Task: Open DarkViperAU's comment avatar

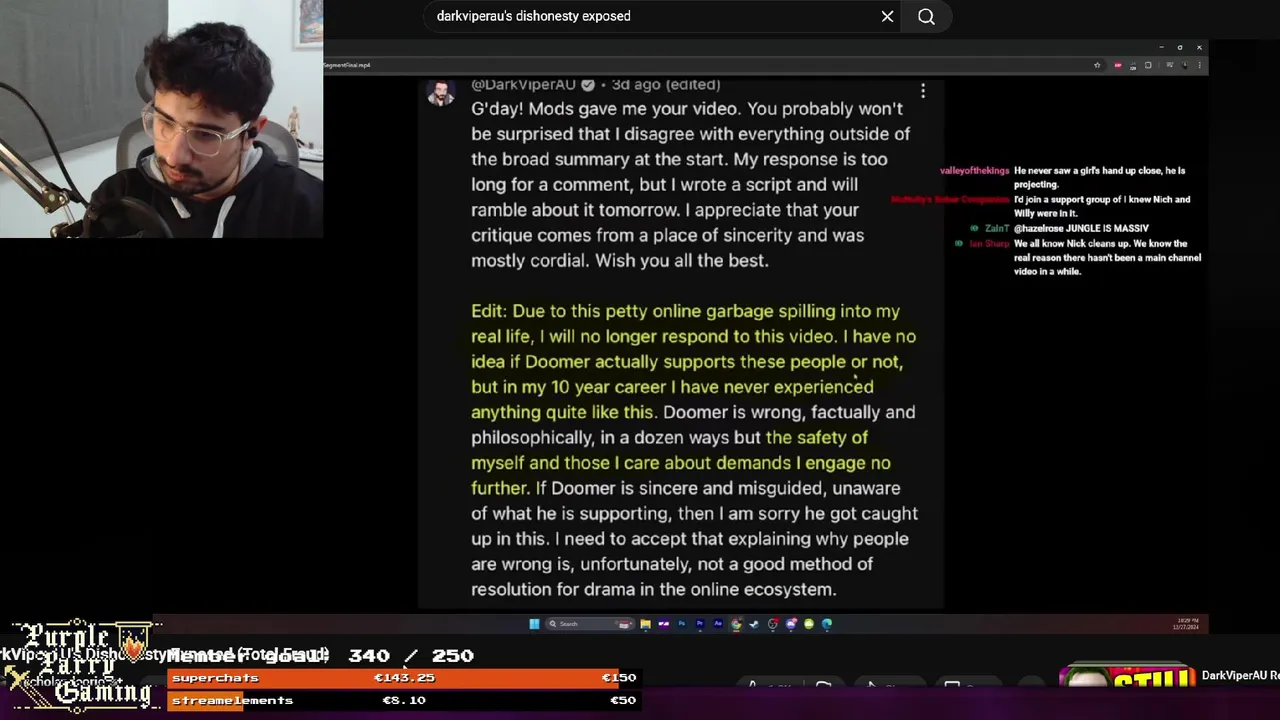Action: 440,93
